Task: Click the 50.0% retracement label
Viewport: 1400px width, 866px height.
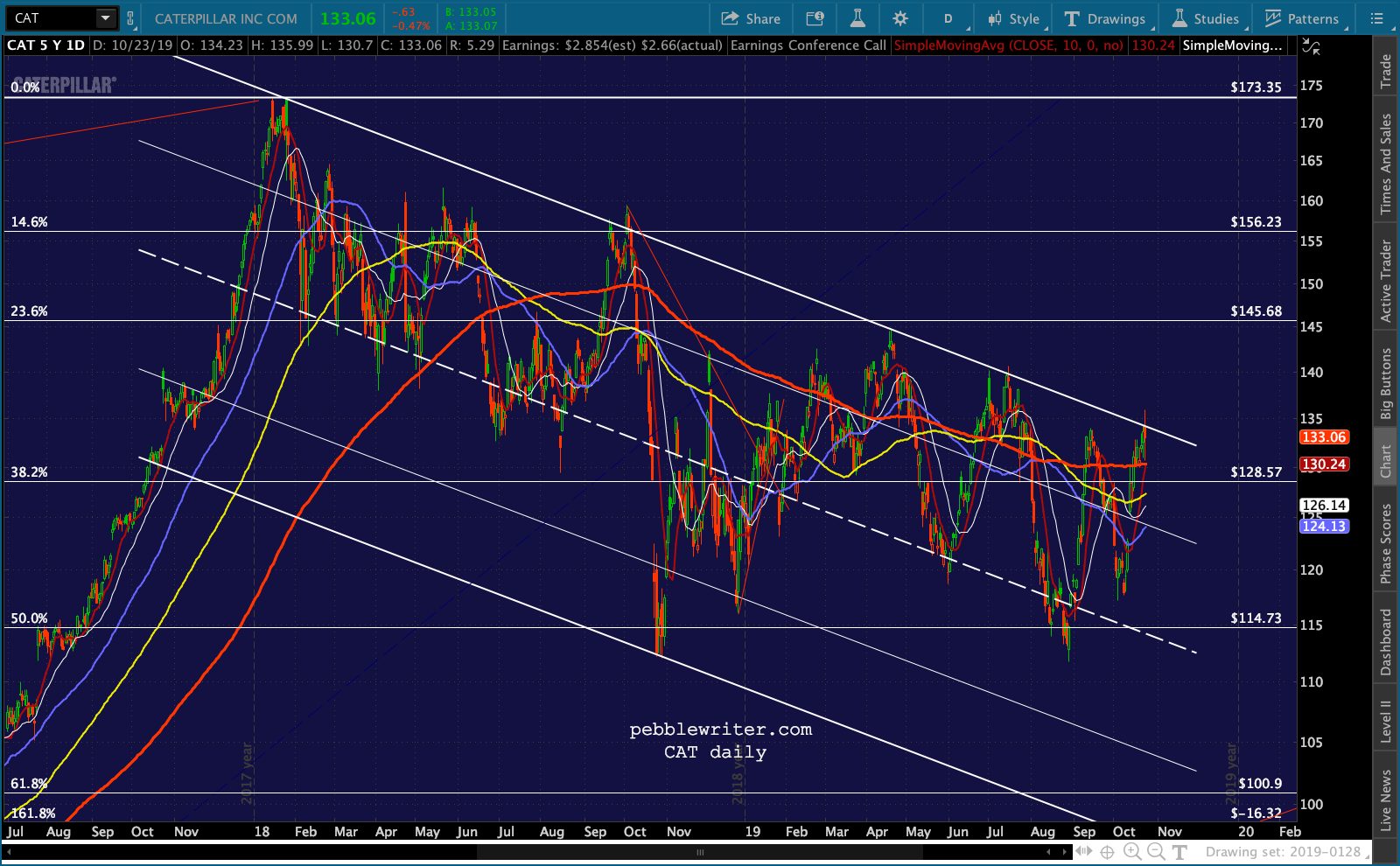Action: [29, 618]
